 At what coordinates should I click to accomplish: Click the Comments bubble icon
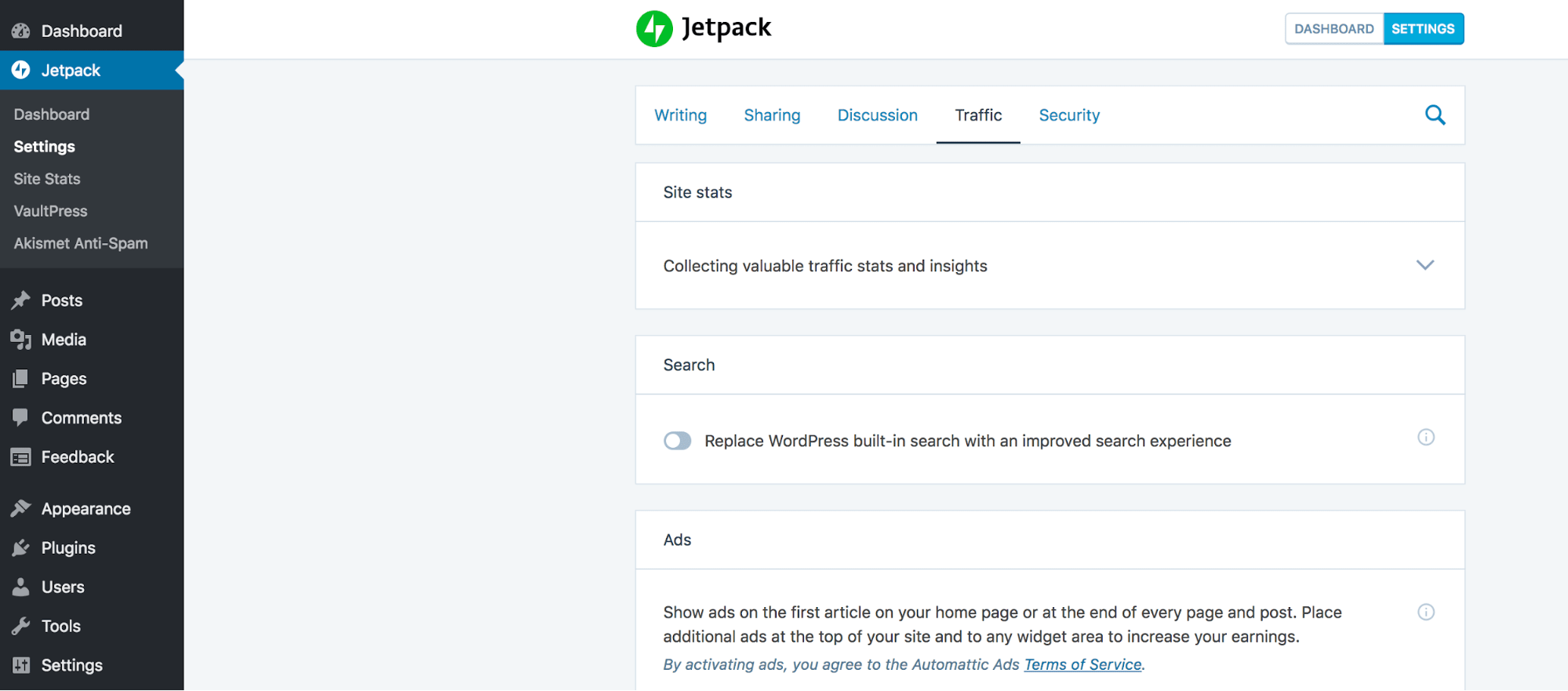pos(21,418)
